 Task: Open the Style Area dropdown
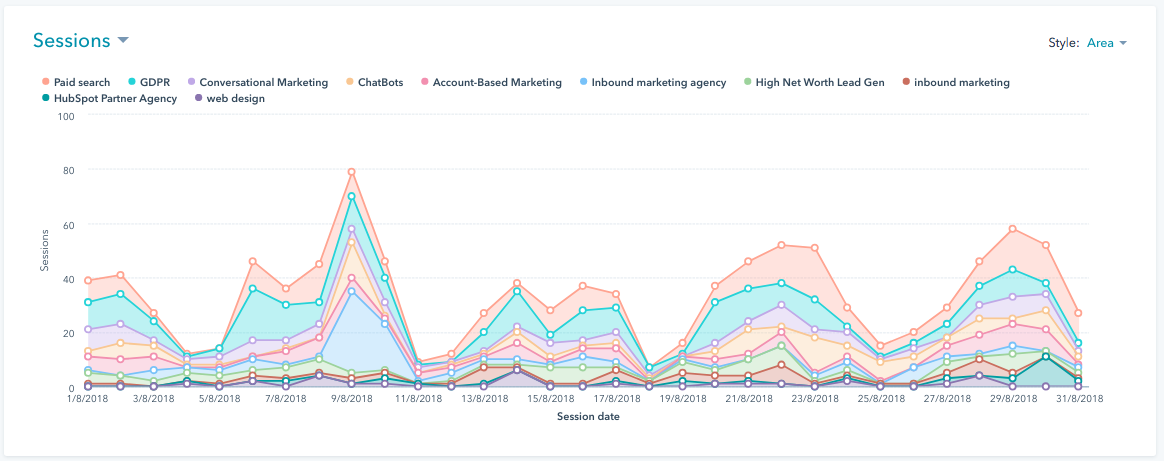pos(1106,43)
